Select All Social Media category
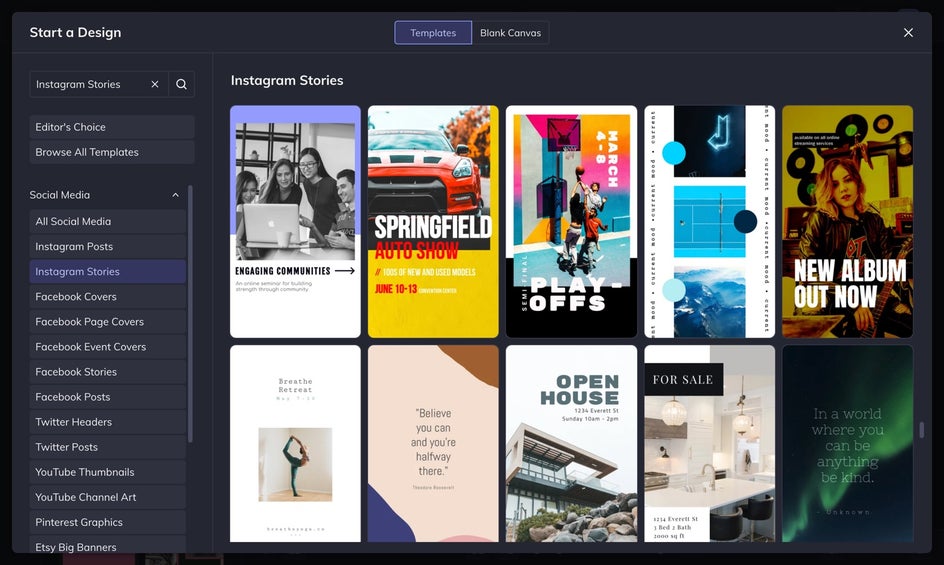The width and height of the screenshot is (944, 565). [x=108, y=222]
